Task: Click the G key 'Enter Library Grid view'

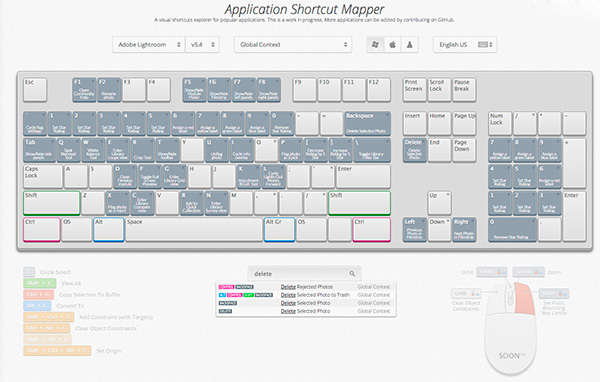Action: (x=174, y=176)
